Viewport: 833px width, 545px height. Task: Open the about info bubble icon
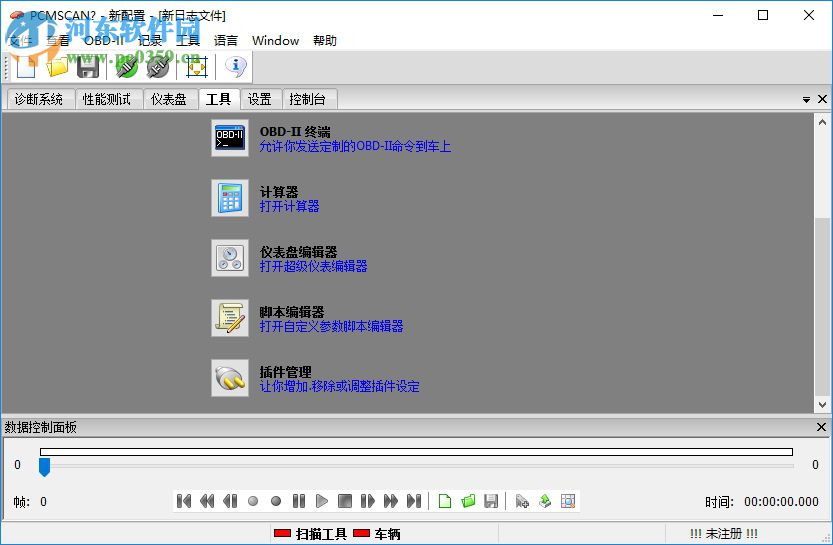click(x=236, y=66)
